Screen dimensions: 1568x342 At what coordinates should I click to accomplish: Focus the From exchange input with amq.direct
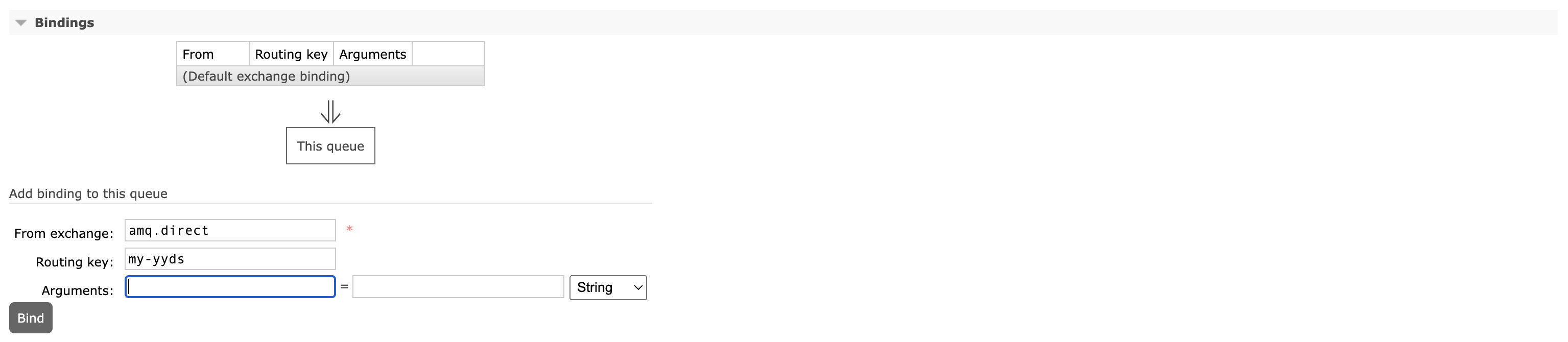(x=230, y=230)
